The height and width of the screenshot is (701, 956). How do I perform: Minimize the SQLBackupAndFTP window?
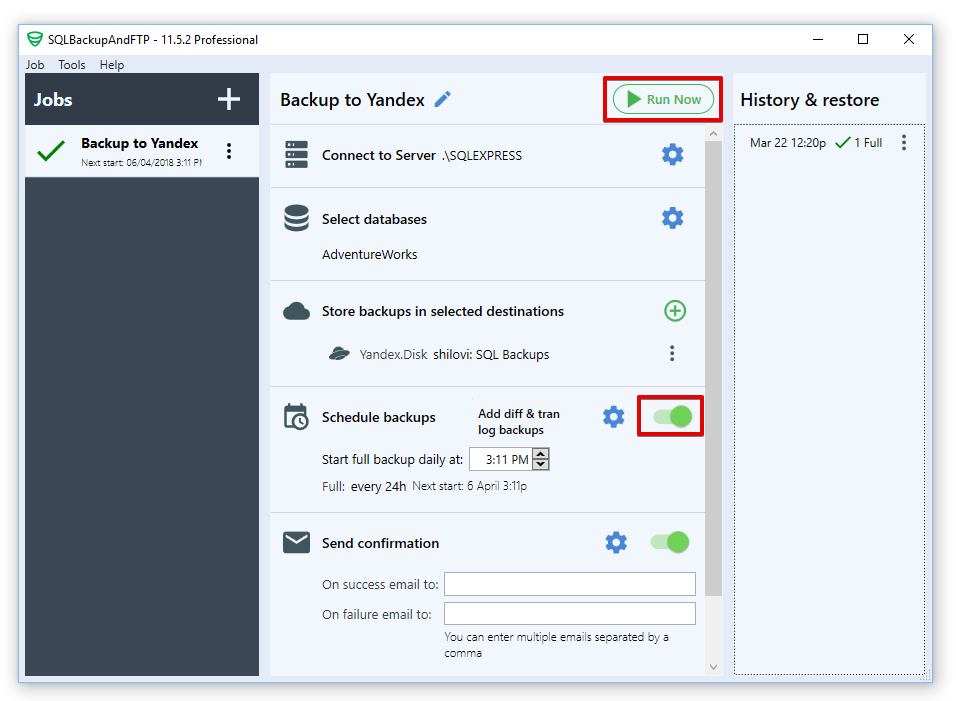coord(818,39)
